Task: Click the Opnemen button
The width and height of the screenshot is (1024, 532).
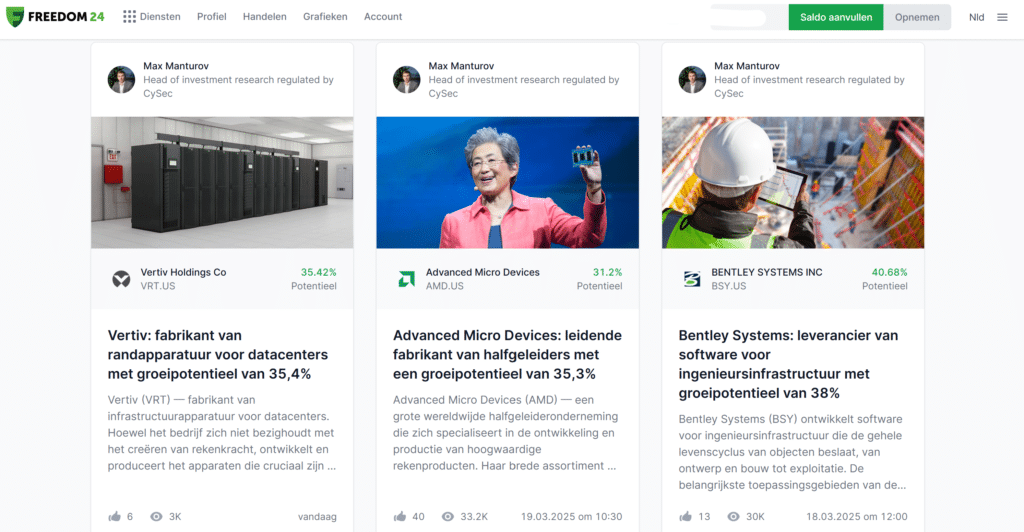Action: point(917,17)
